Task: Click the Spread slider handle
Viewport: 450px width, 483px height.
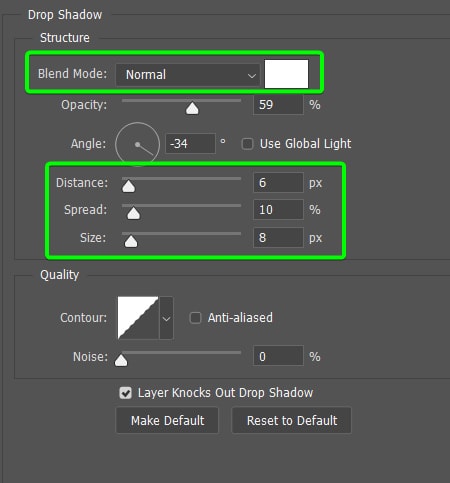Action: (134, 213)
